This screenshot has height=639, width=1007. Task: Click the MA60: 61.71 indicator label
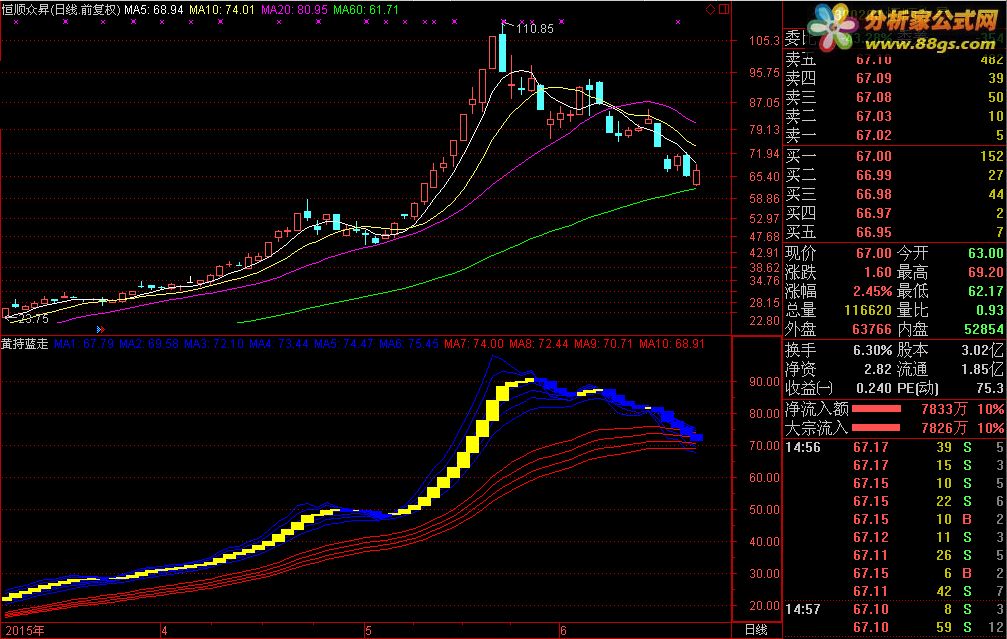pos(366,10)
